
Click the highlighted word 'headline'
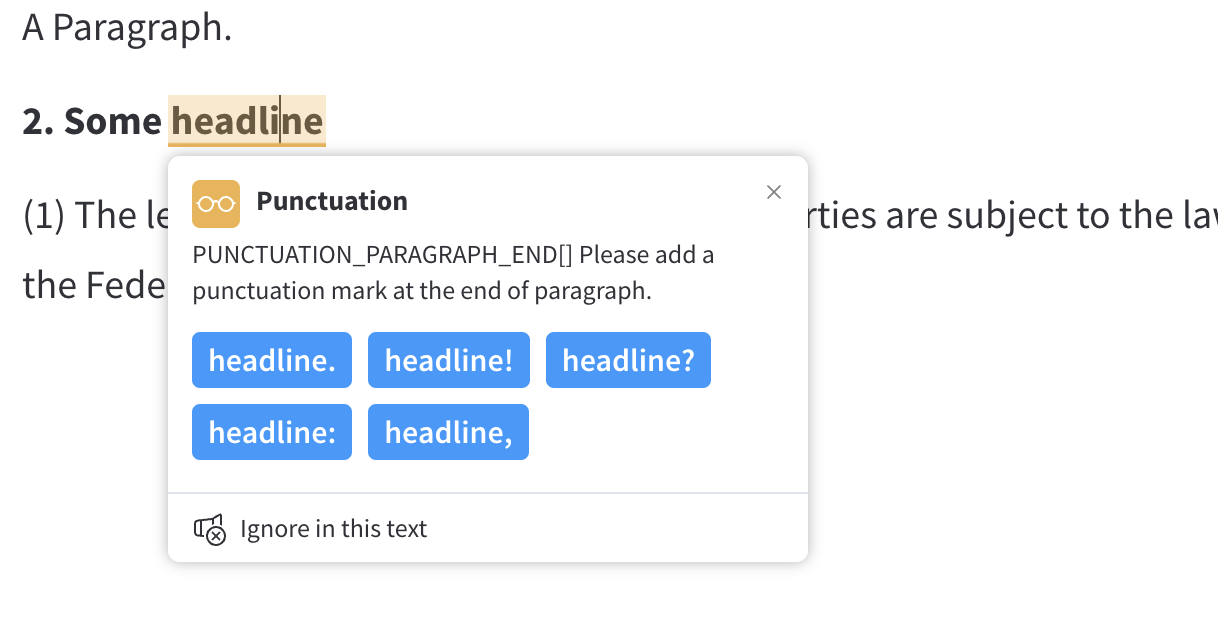point(246,121)
